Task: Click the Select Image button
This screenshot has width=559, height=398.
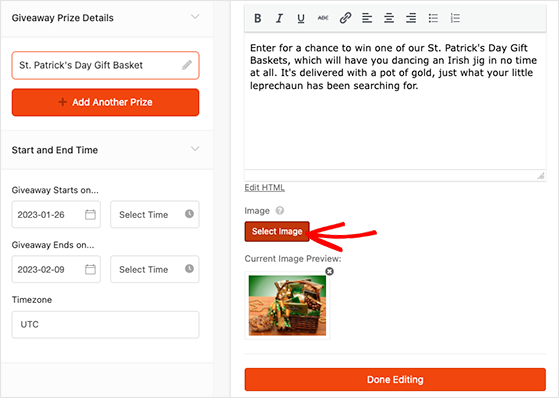Action: tap(277, 231)
